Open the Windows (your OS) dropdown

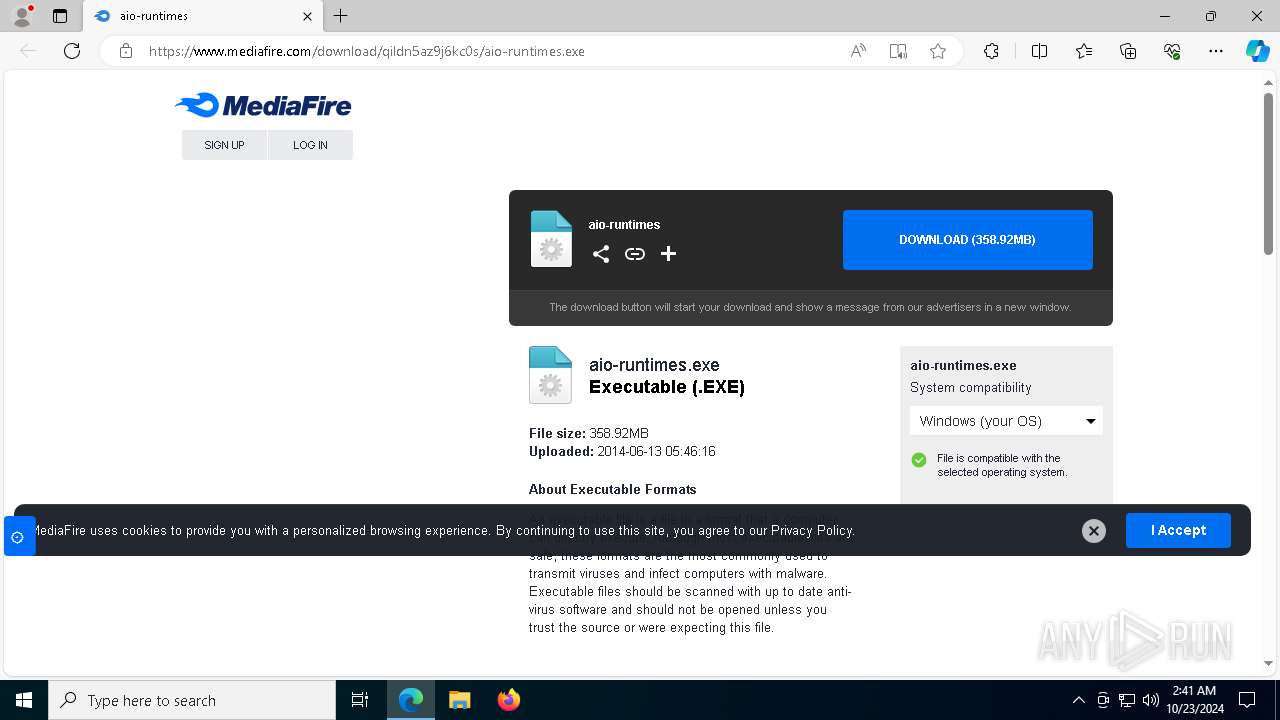click(x=1006, y=421)
